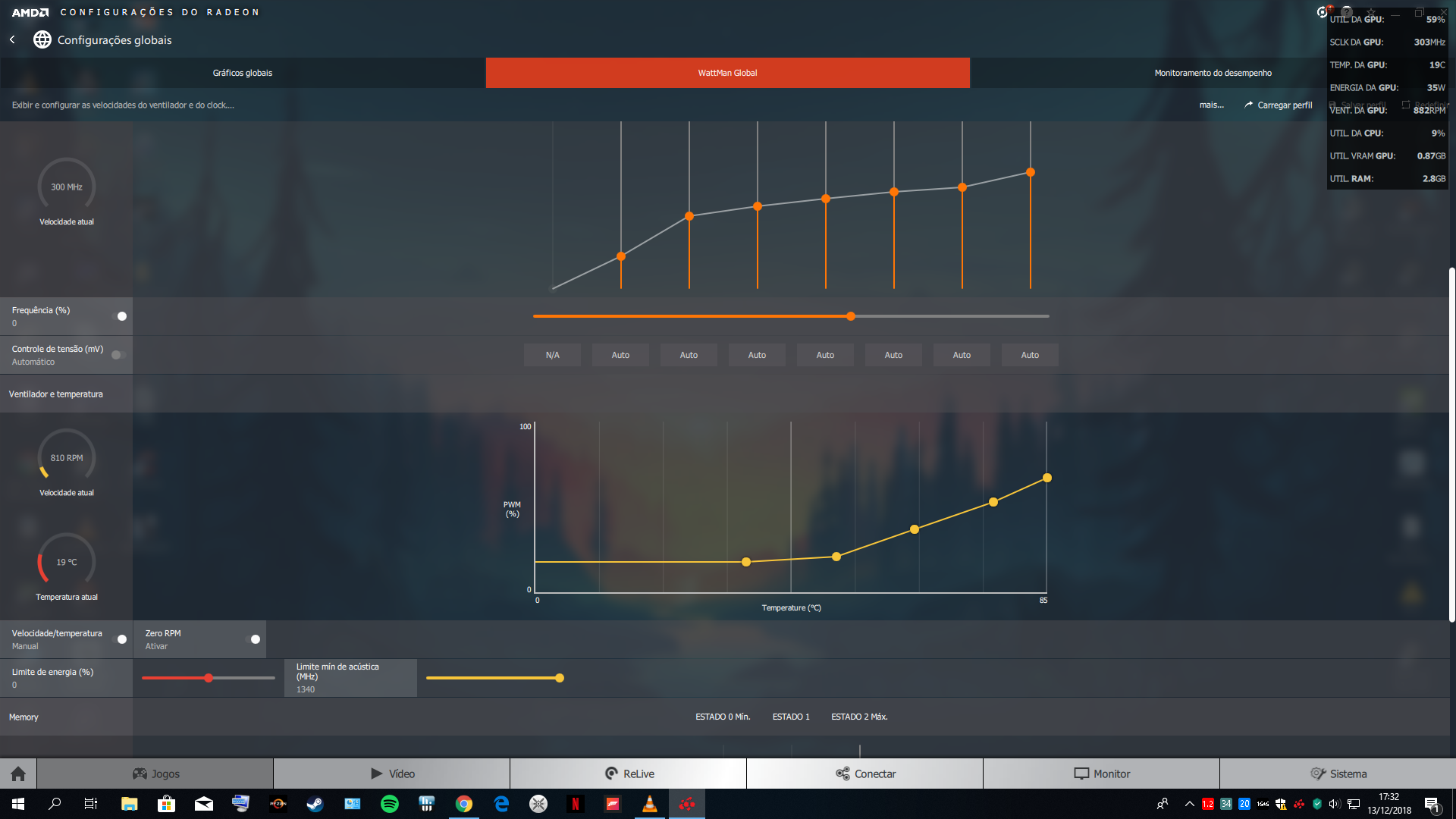The height and width of the screenshot is (819, 1456).
Task: Open the Conectar section
Action: [x=865, y=773]
